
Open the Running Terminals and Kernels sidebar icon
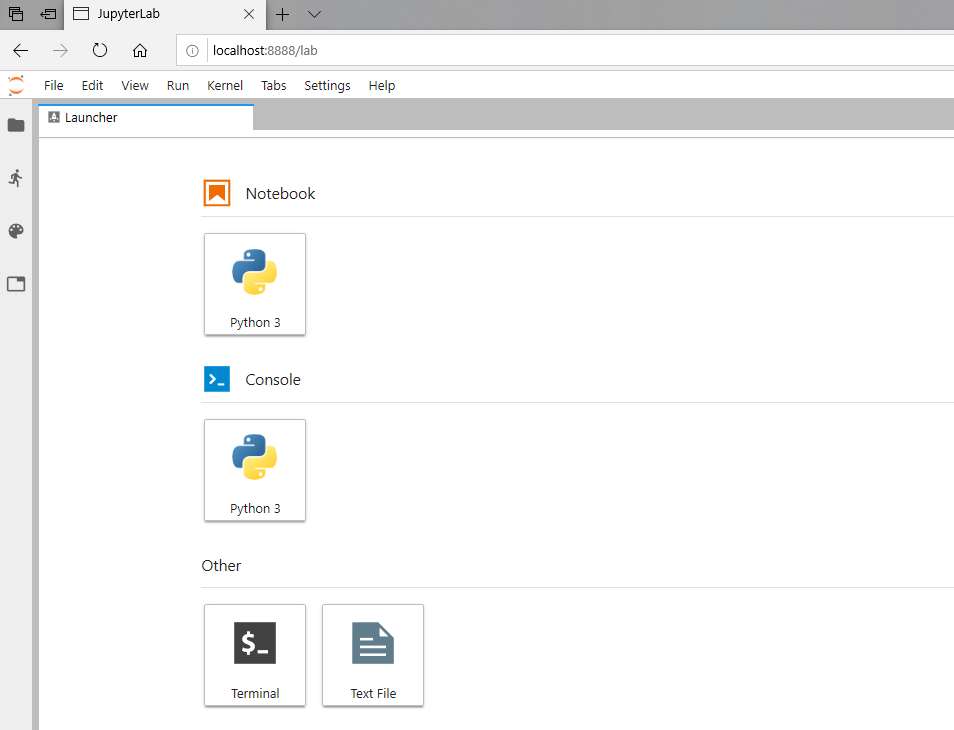click(16, 178)
